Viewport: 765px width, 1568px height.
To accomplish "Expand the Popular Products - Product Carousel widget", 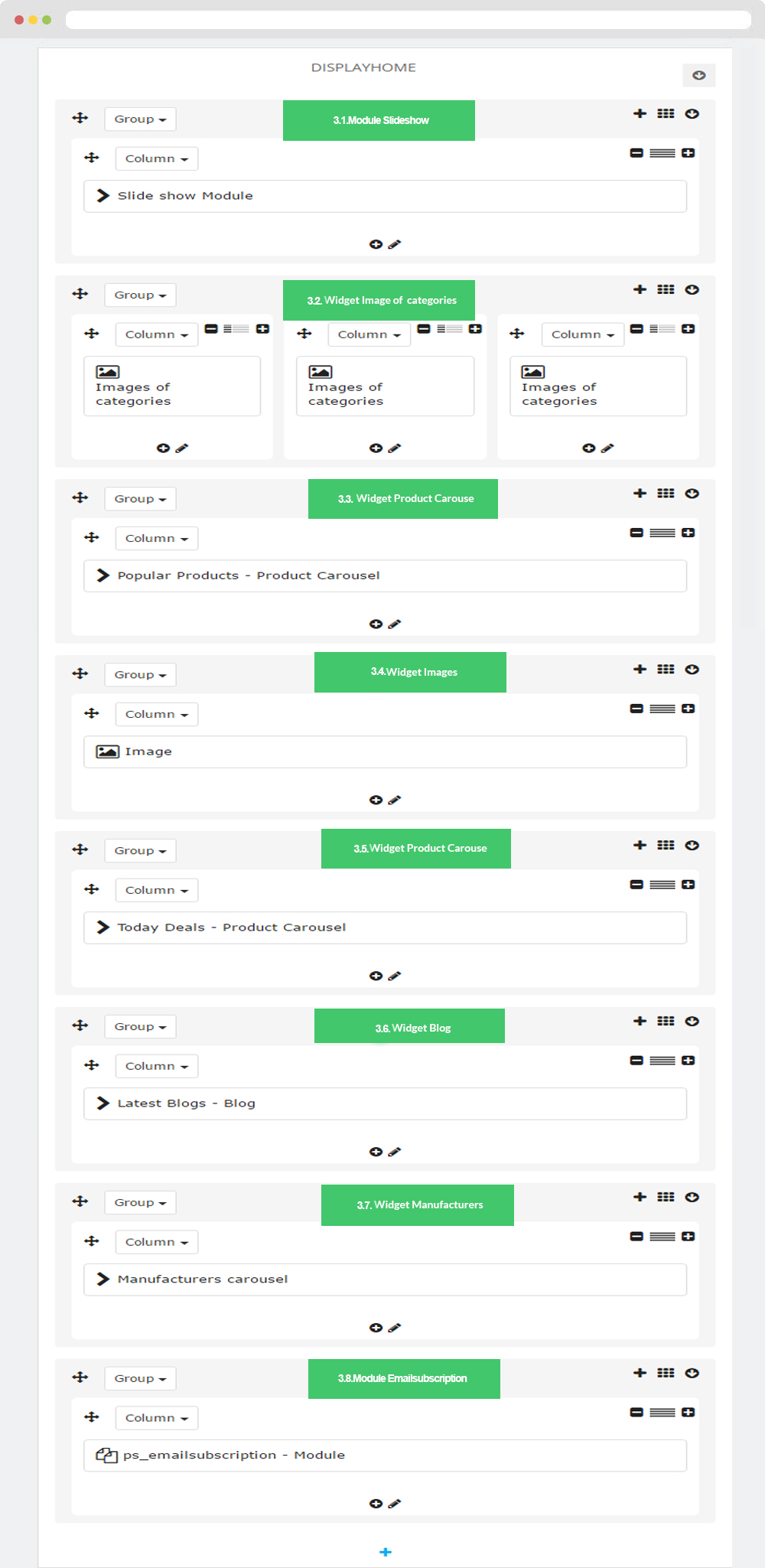I will (x=385, y=575).
